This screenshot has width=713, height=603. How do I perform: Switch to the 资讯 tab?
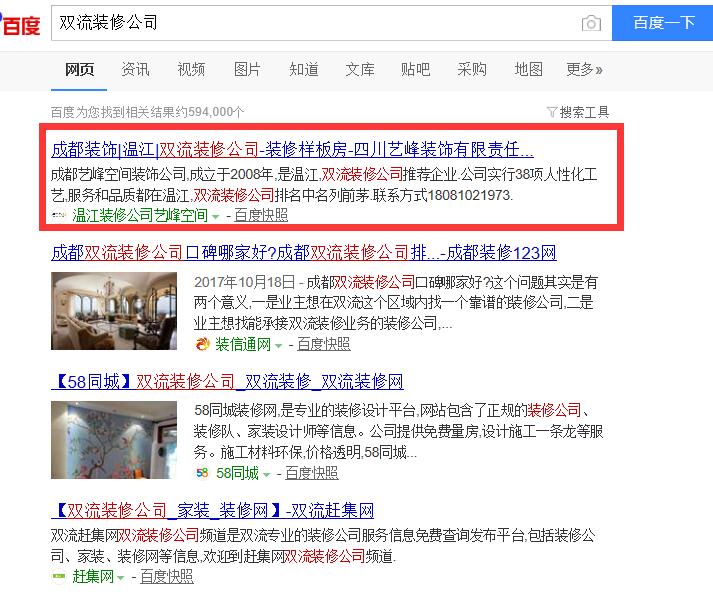[135, 70]
